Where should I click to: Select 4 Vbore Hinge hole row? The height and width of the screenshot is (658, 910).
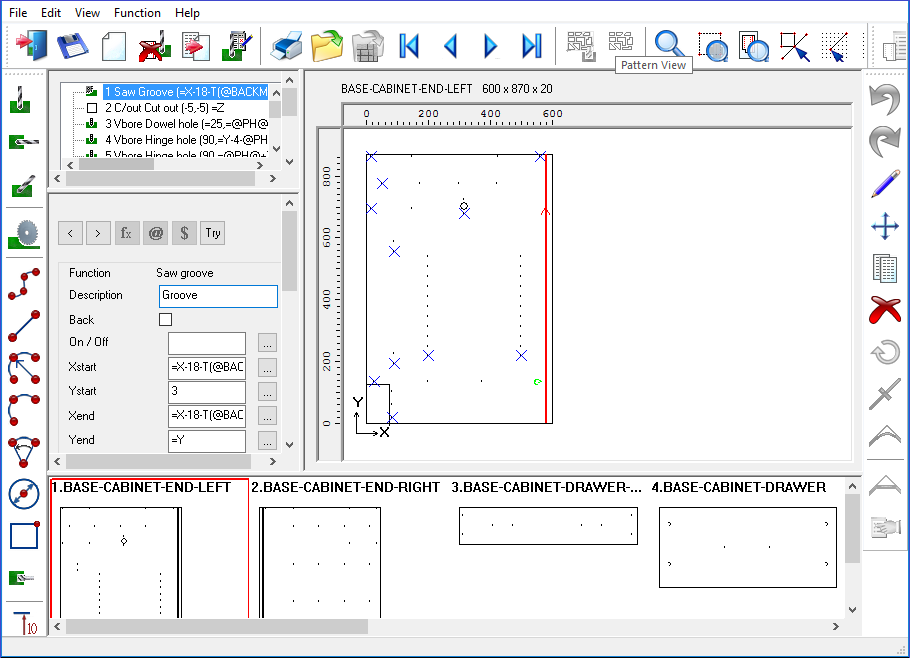tap(186, 140)
